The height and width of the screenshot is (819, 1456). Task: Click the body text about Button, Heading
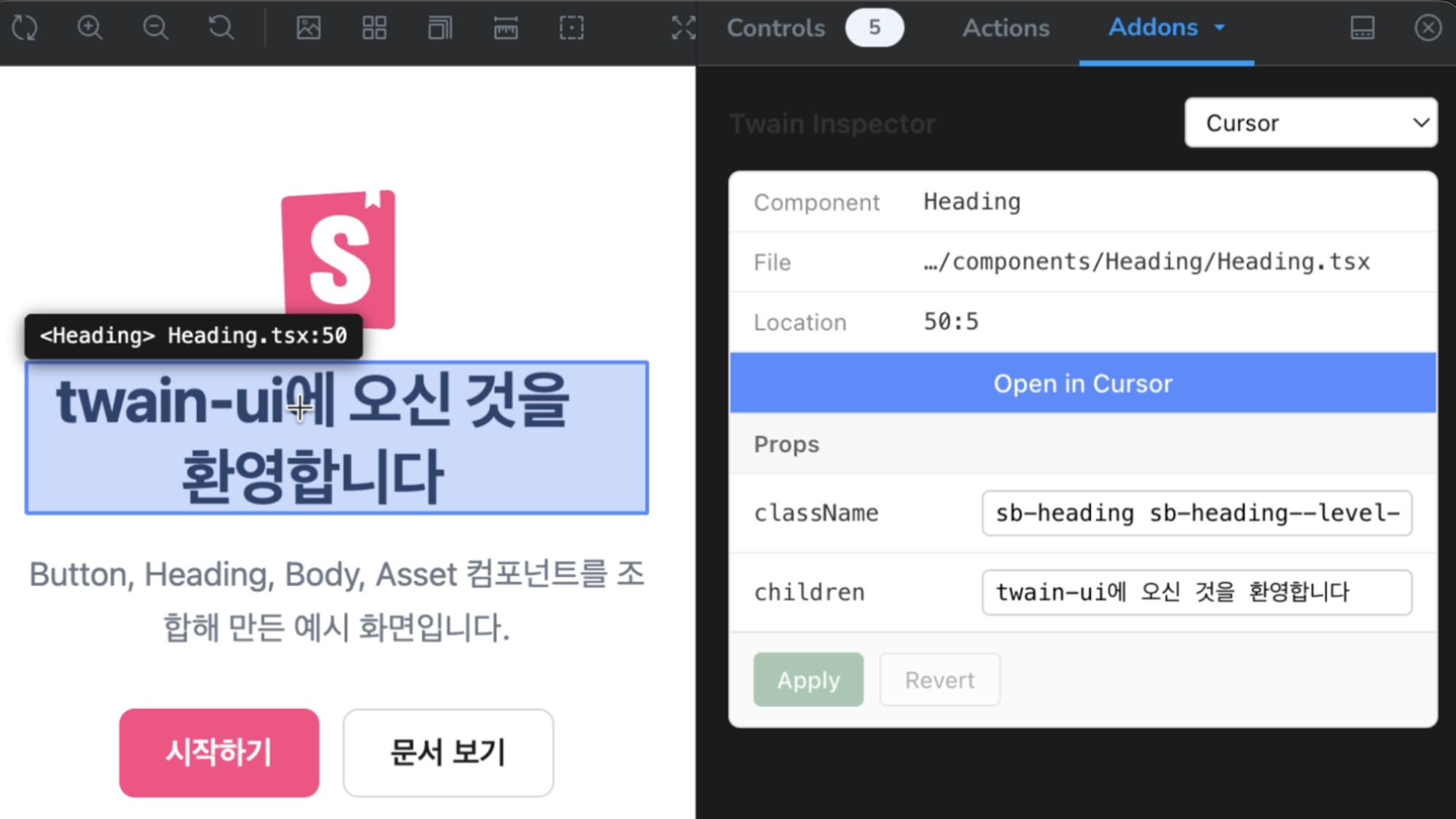pos(337,600)
